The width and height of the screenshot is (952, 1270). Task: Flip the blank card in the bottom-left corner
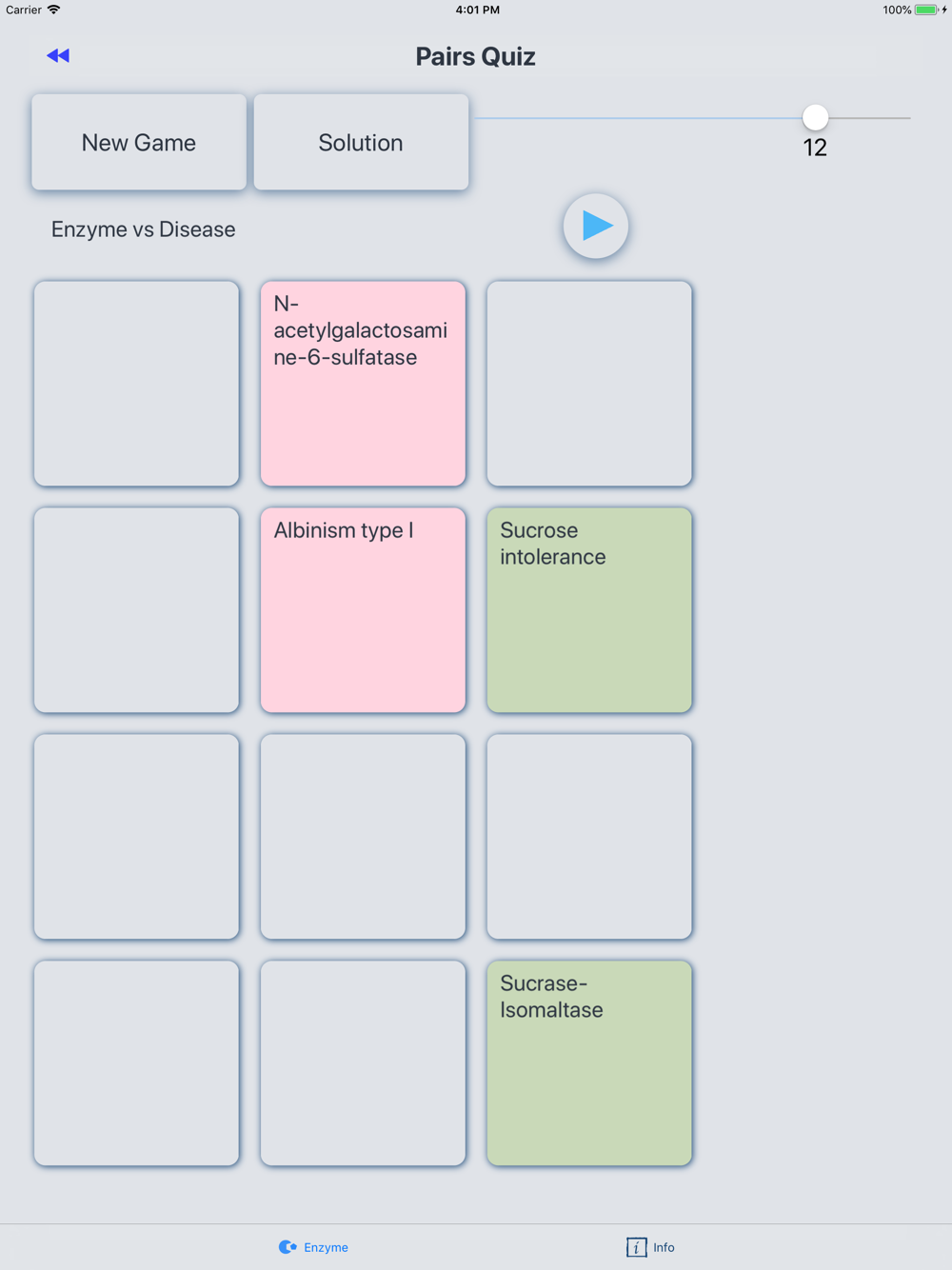point(136,1063)
